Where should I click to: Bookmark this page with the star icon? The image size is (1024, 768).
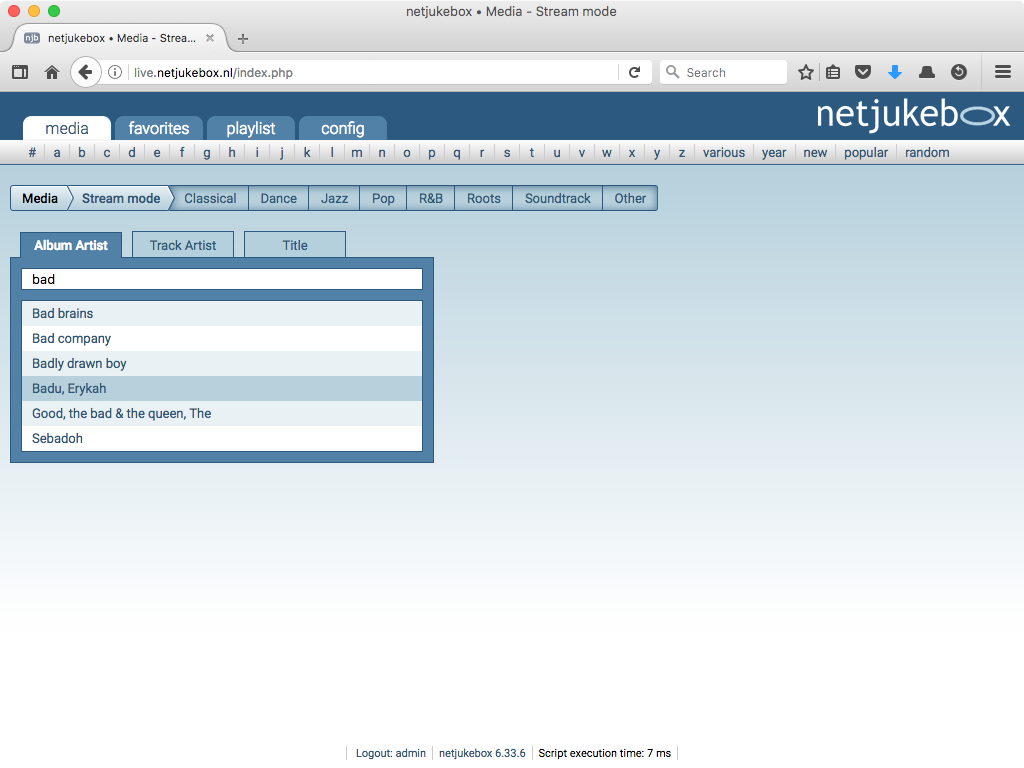click(x=805, y=72)
